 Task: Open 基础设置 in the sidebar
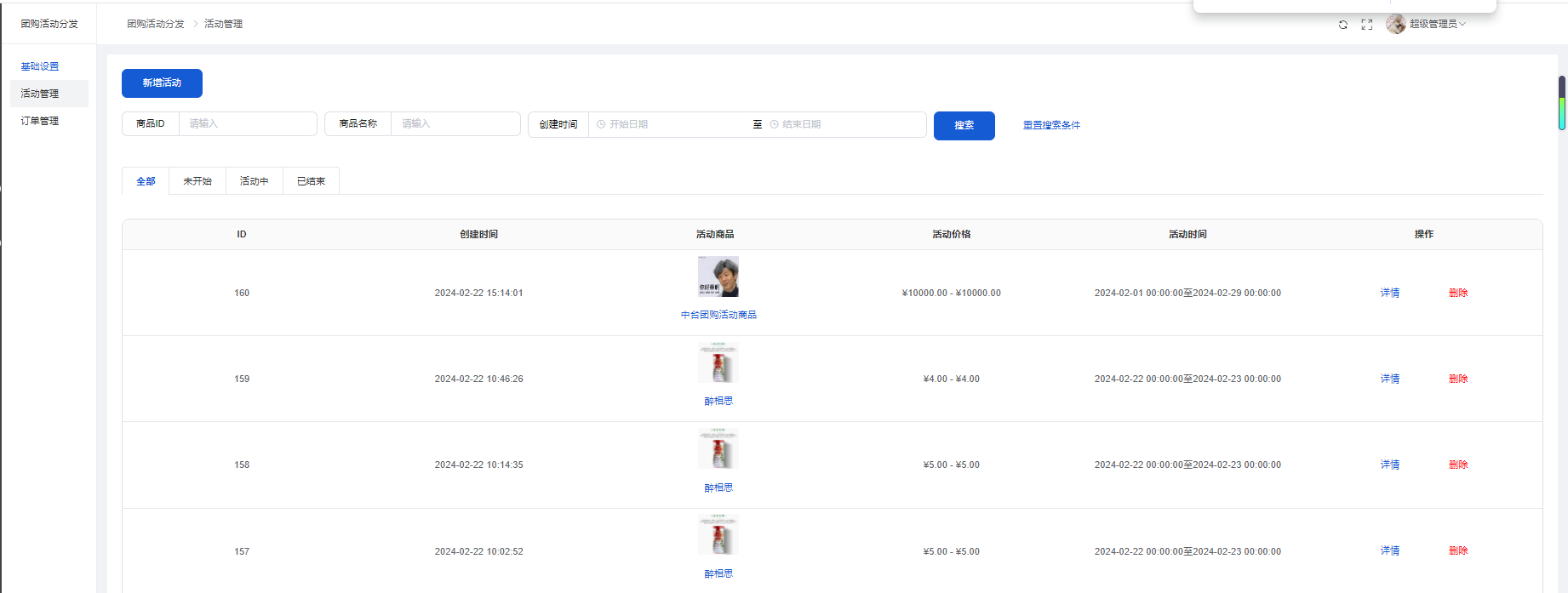40,66
